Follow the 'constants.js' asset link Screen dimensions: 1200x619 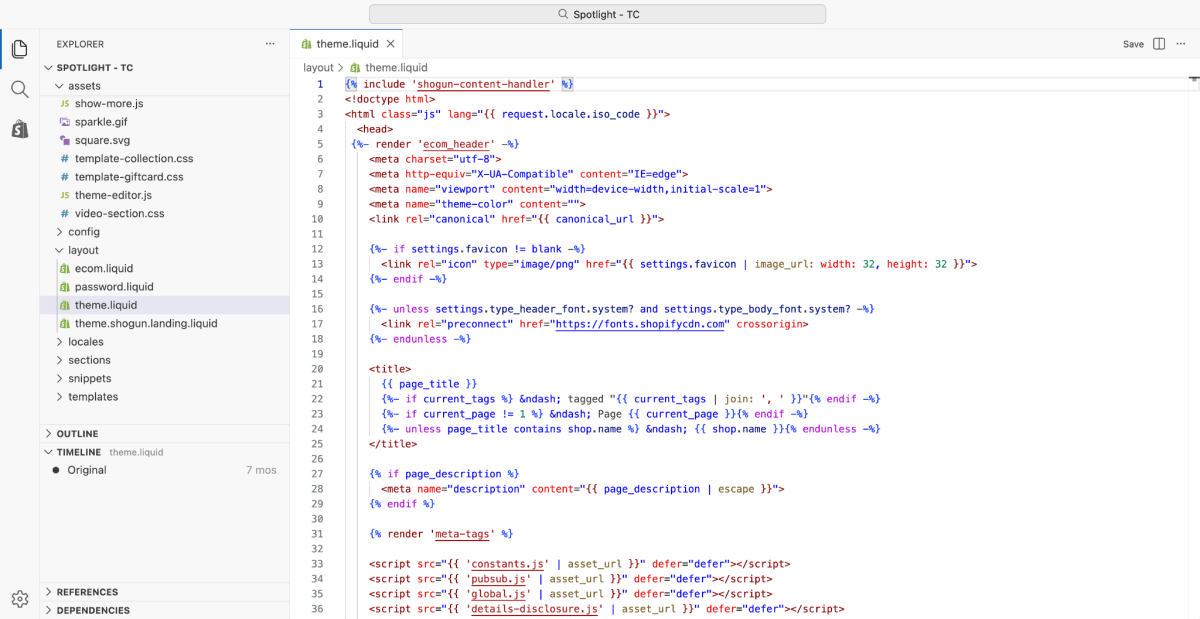point(508,564)
